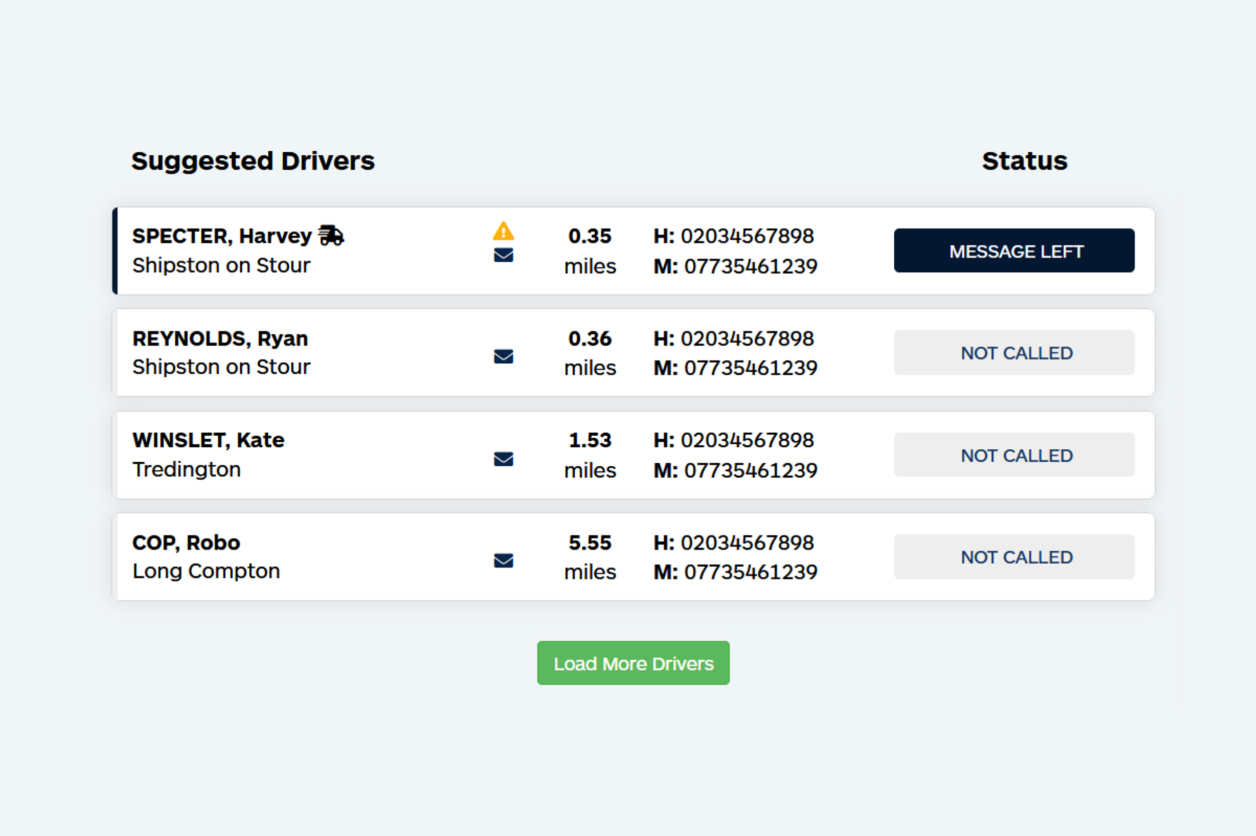
Task: Toggle NOT CALLED status for WINSLET, Kate
Action: tap(1014, 455)
